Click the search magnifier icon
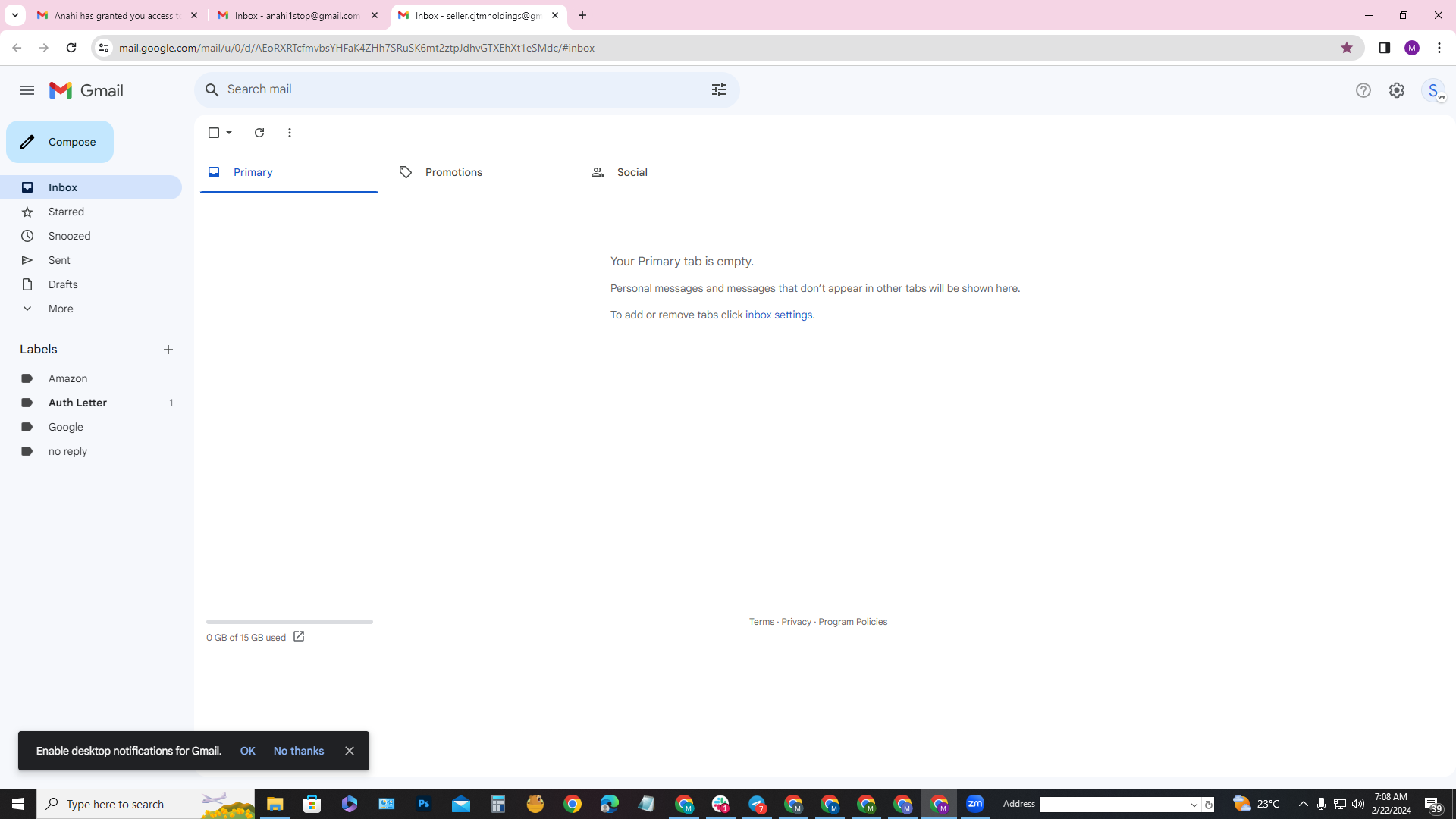 click(x=212, y=89)
